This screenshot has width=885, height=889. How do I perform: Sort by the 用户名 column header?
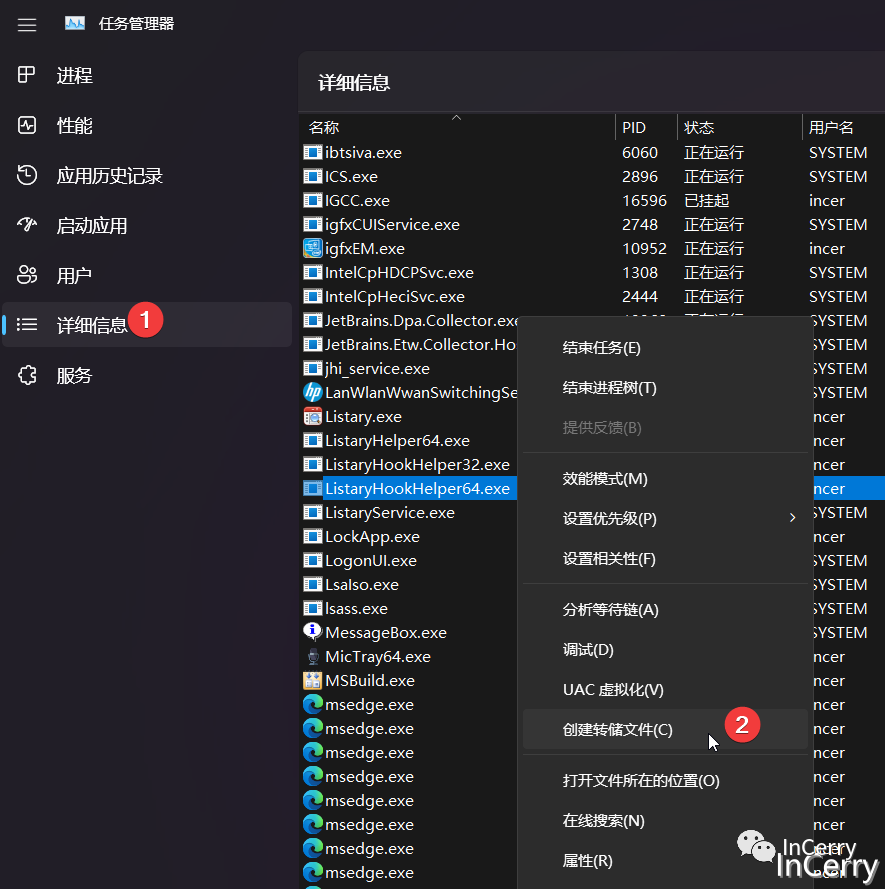point(844,127)
